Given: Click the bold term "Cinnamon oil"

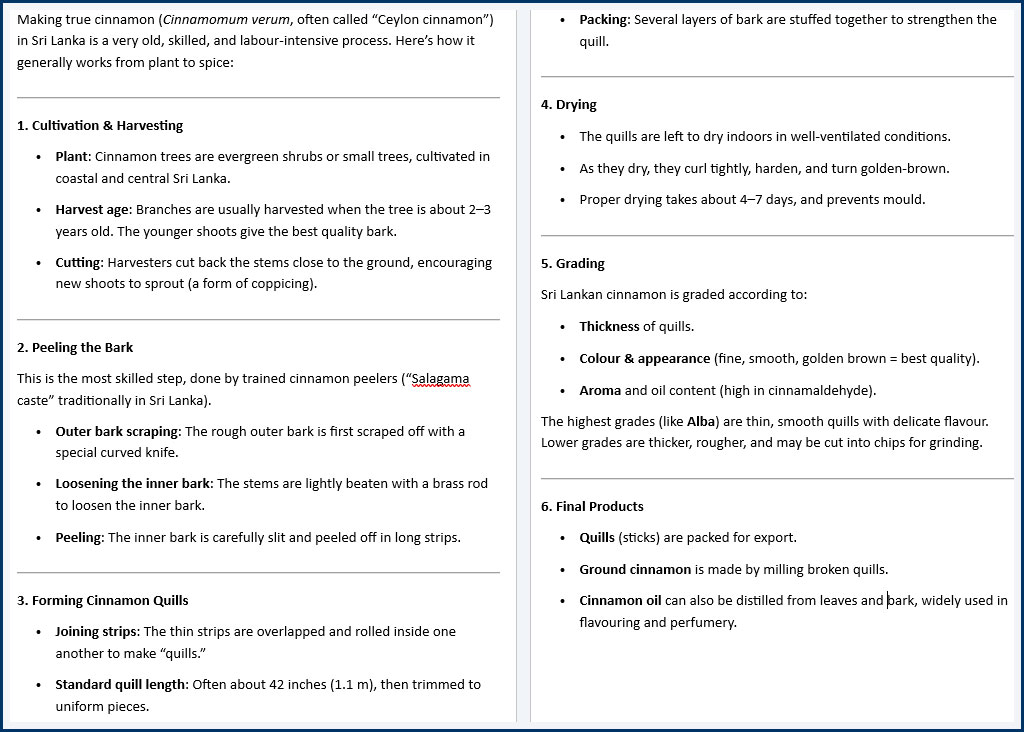Looking at the screenshot, I should [620, 601].
